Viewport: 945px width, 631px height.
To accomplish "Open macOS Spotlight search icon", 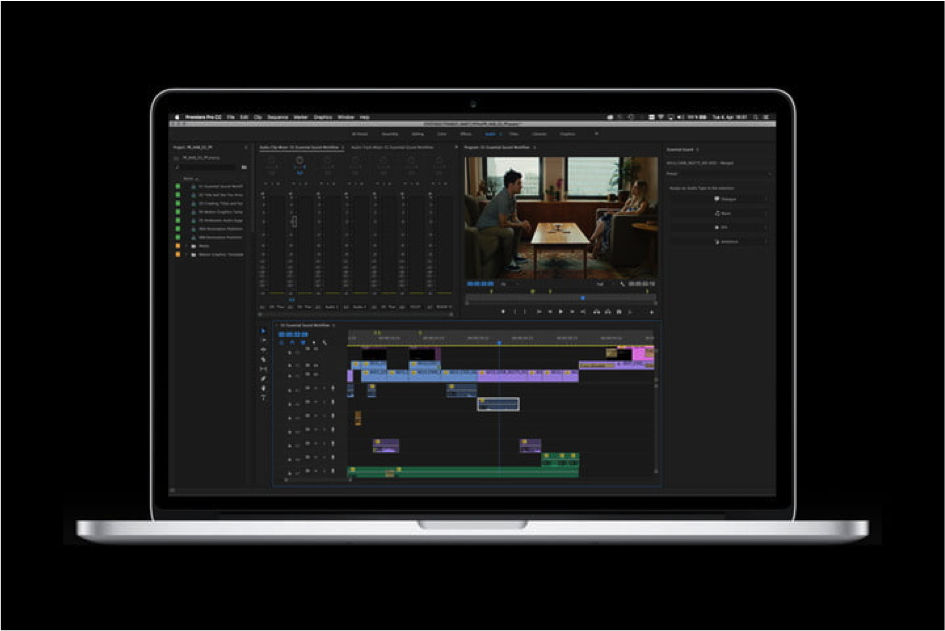I will coord(755,117).
